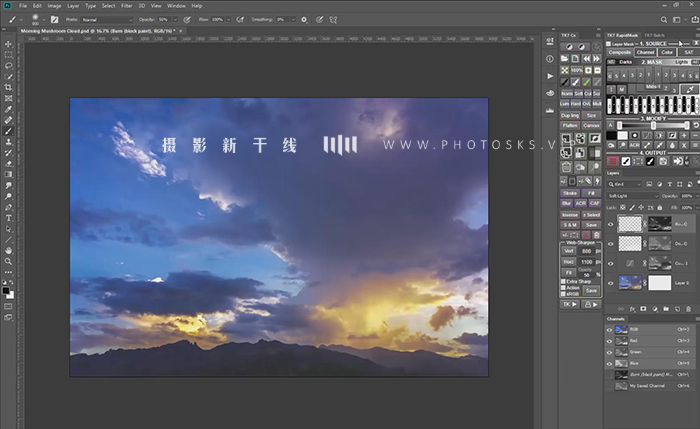
Task: Open the Smoothing dropdown arrow
Action: (293, 20)
